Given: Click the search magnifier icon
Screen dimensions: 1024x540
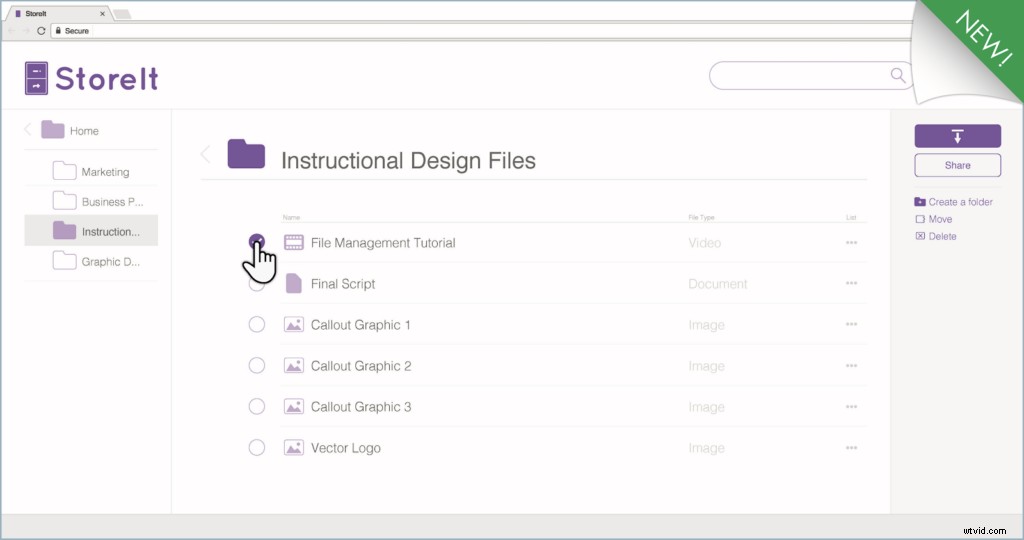Looking at the screenshot, I should click(898, 75).
